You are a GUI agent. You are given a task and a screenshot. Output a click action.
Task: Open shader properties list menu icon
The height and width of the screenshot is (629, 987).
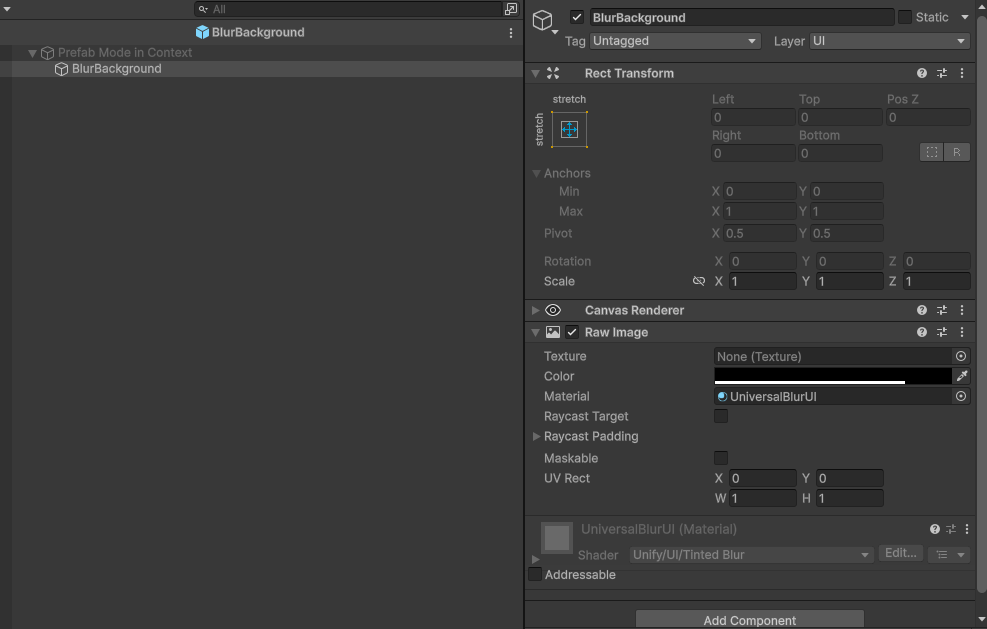pyautogui.click(x=949, y=555)
